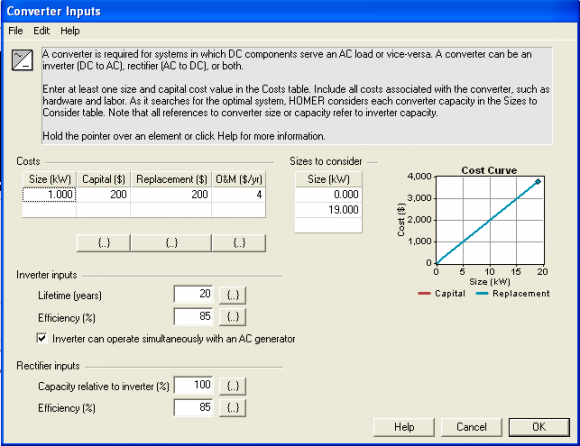
Task: Select the 19.000 size to consider
Action: tap(328, 210)
